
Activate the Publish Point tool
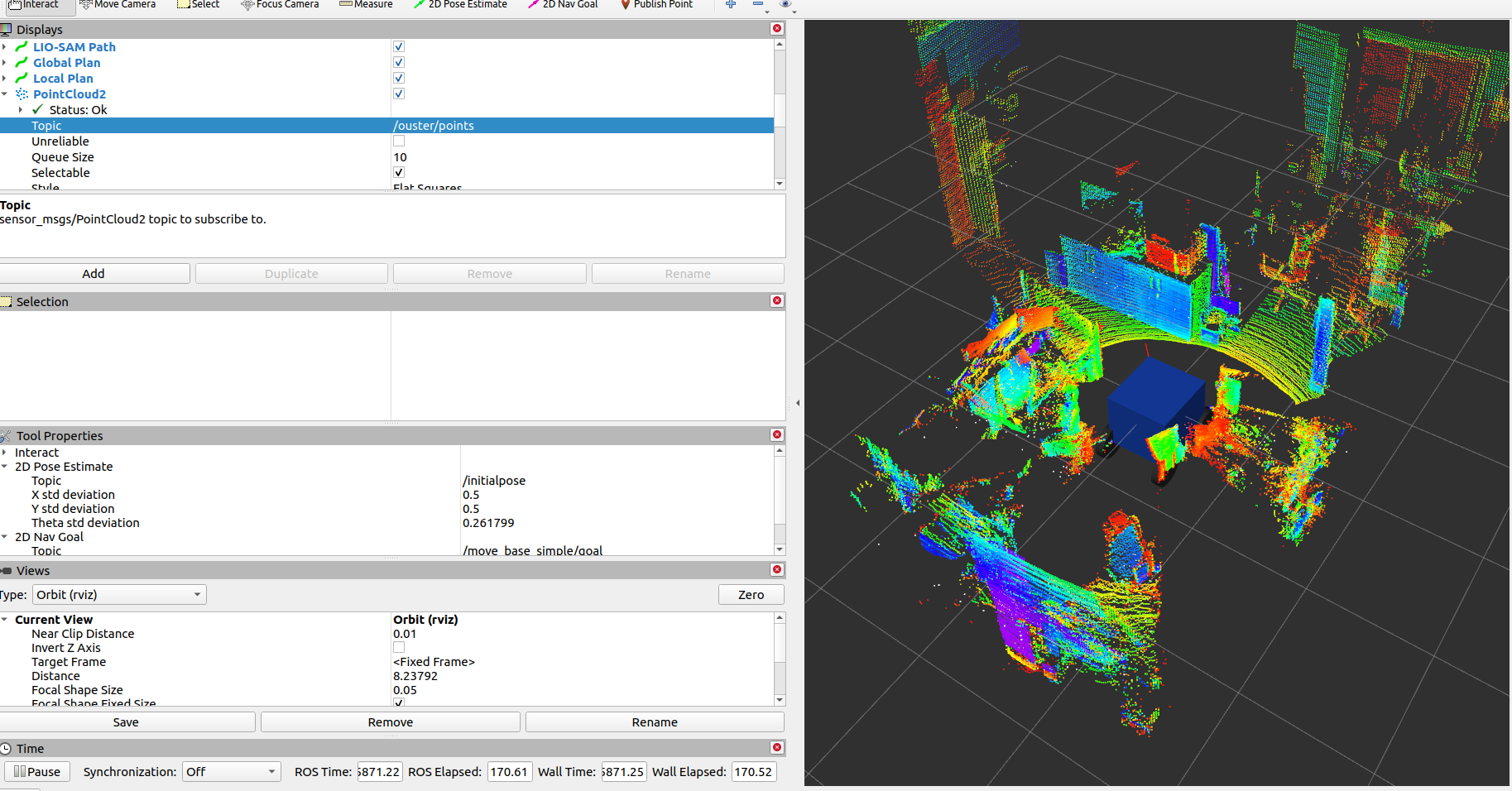coord(656,5)
